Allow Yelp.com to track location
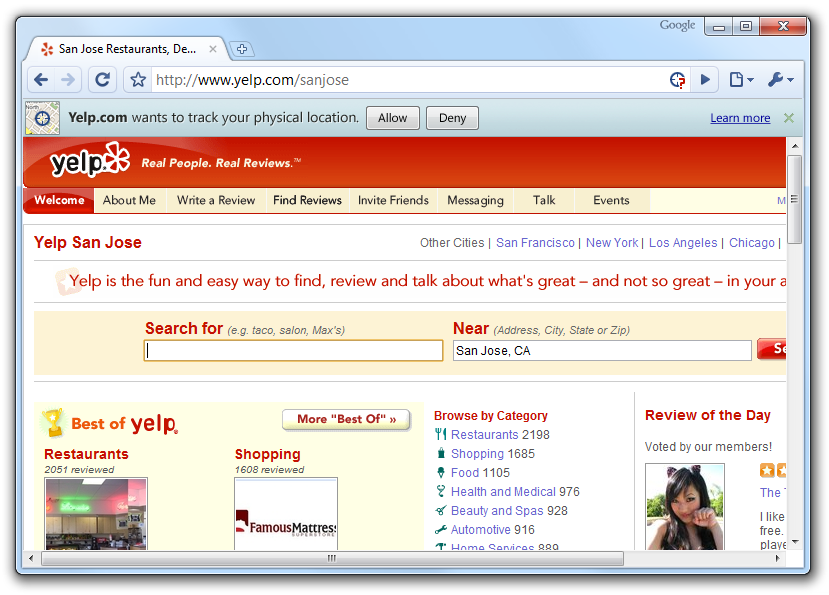Image resolution: width=829 pixels, height=595 pixels. pyautogui.click(x=393, y=118)
